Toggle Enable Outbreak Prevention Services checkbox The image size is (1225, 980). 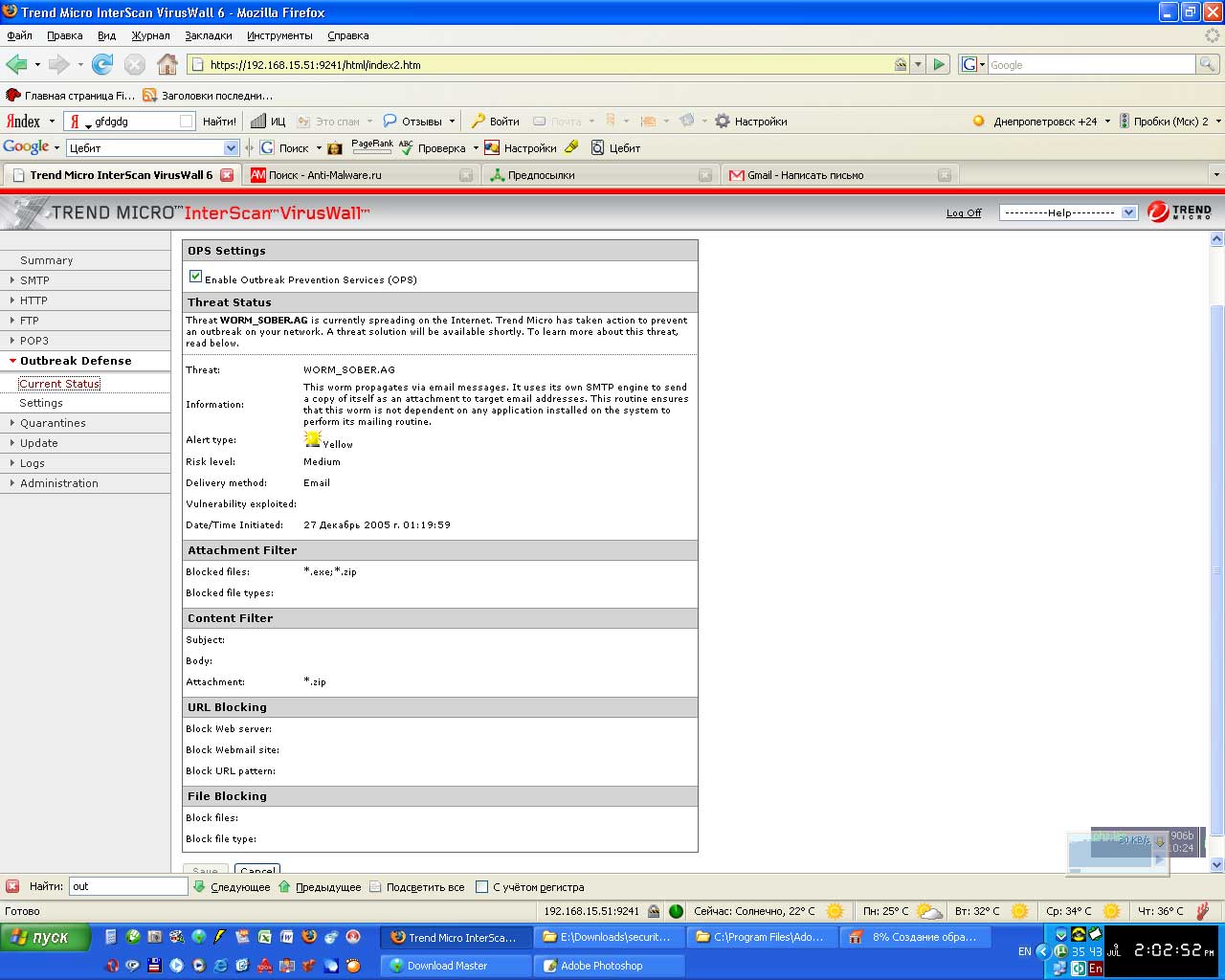coord(195,277)
